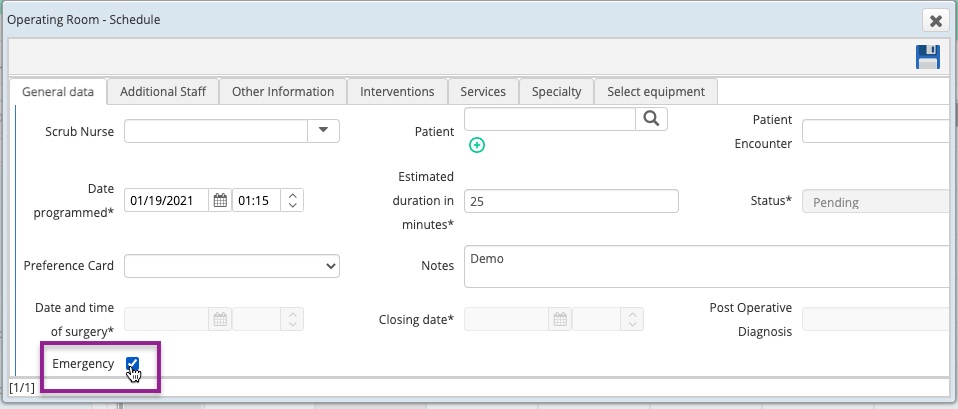Close the Operating Room - Schedule dialog

point(935,21)
